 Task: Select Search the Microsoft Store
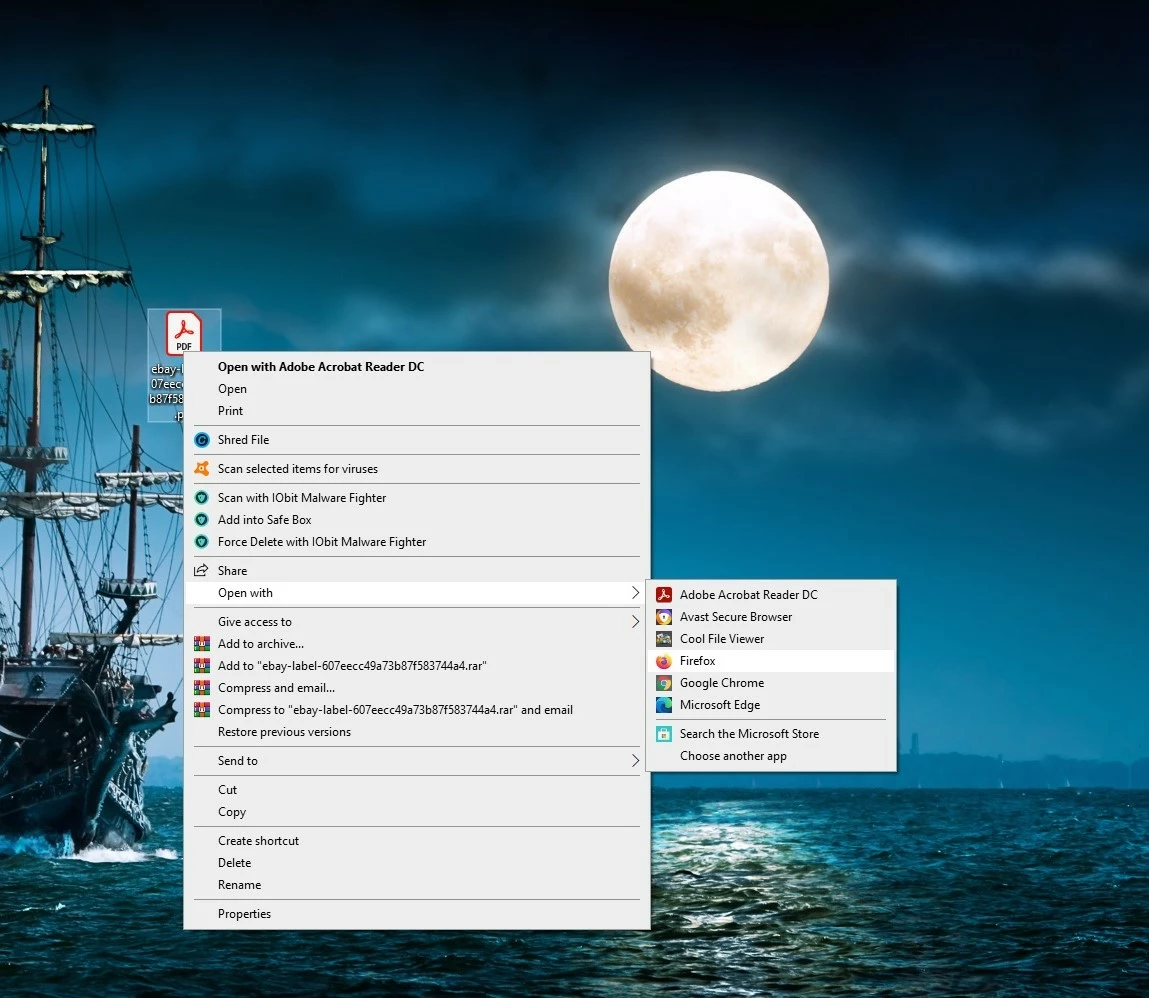(x=771, y=733)
